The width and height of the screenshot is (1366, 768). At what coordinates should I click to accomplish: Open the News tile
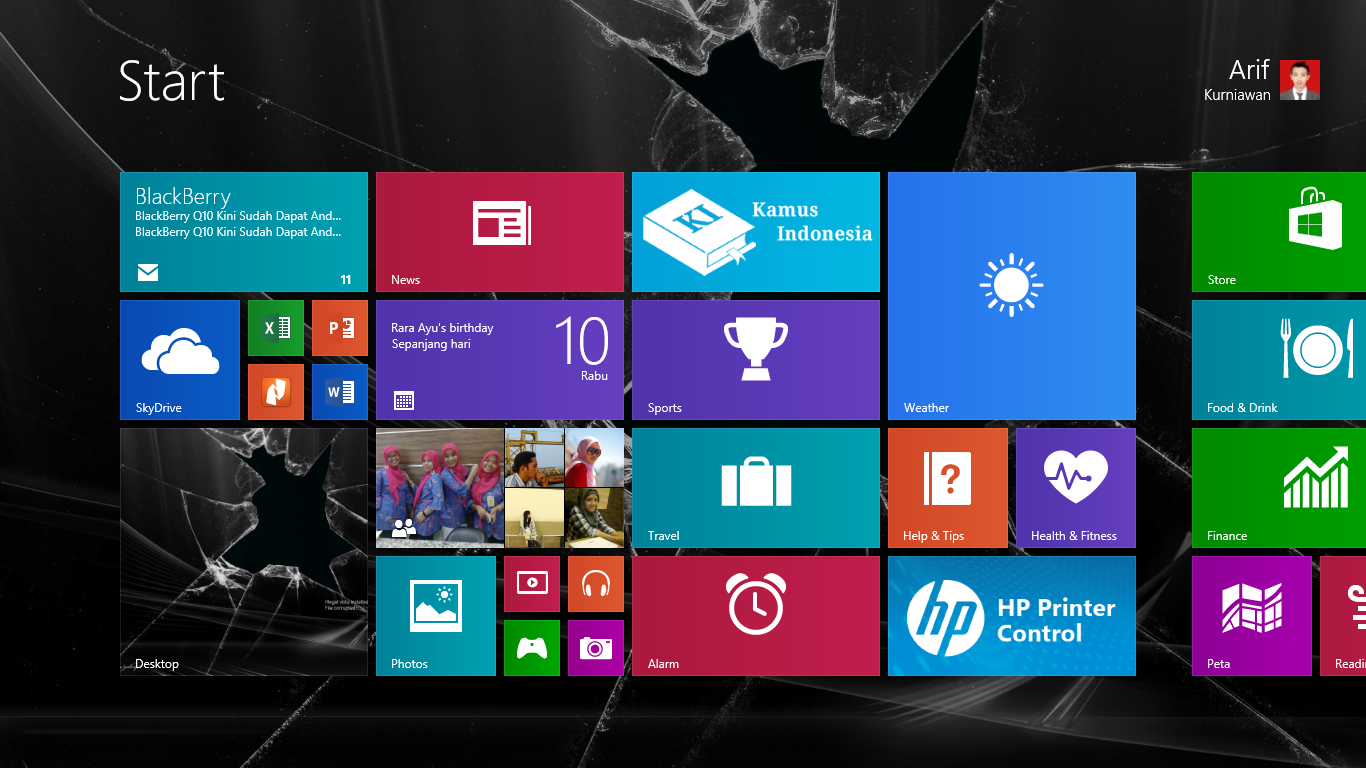500,232
